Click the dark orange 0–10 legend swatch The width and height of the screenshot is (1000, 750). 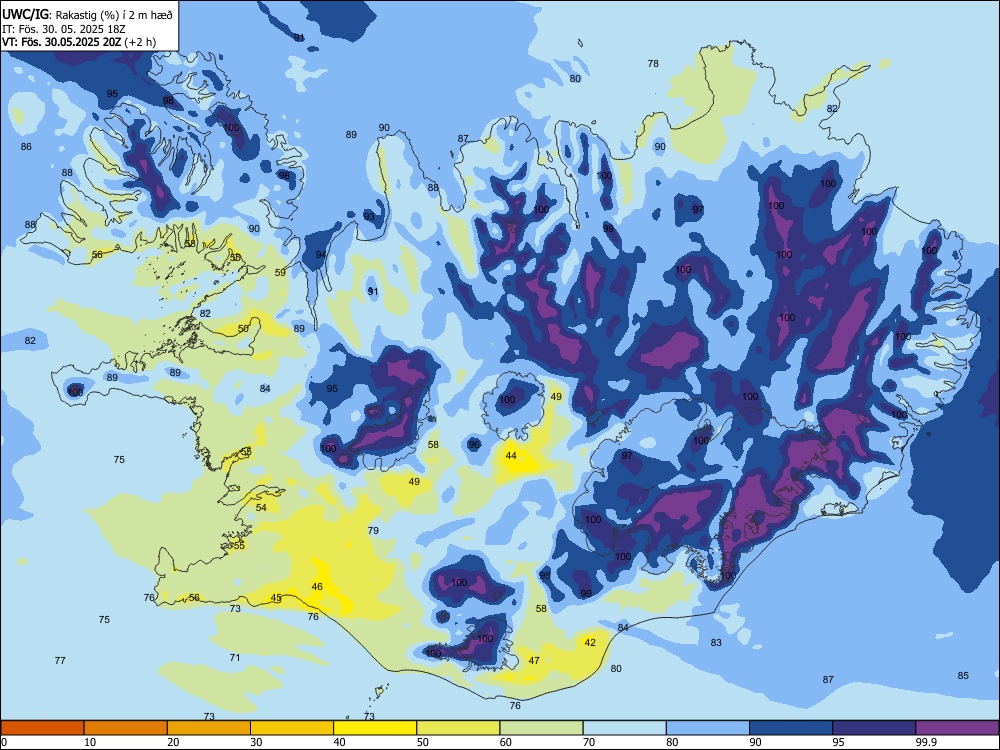[x=42, y=728]
